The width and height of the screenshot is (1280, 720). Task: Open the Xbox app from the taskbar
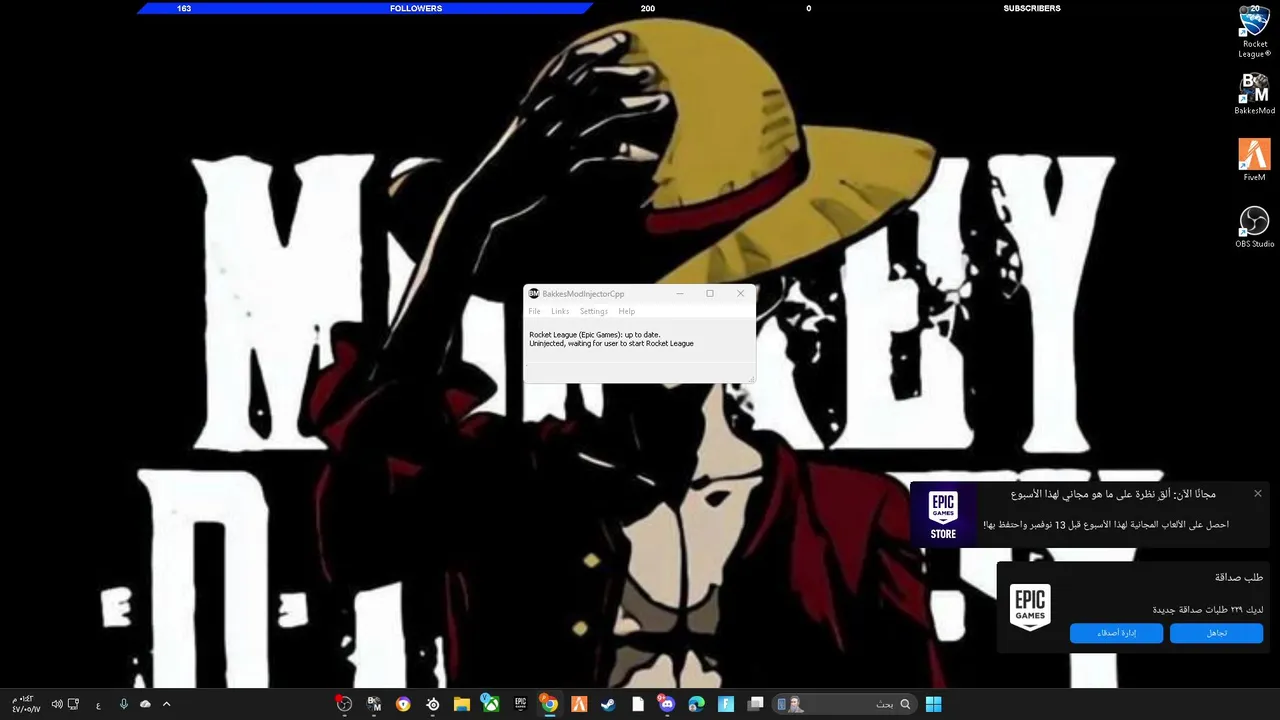(490, 704)
